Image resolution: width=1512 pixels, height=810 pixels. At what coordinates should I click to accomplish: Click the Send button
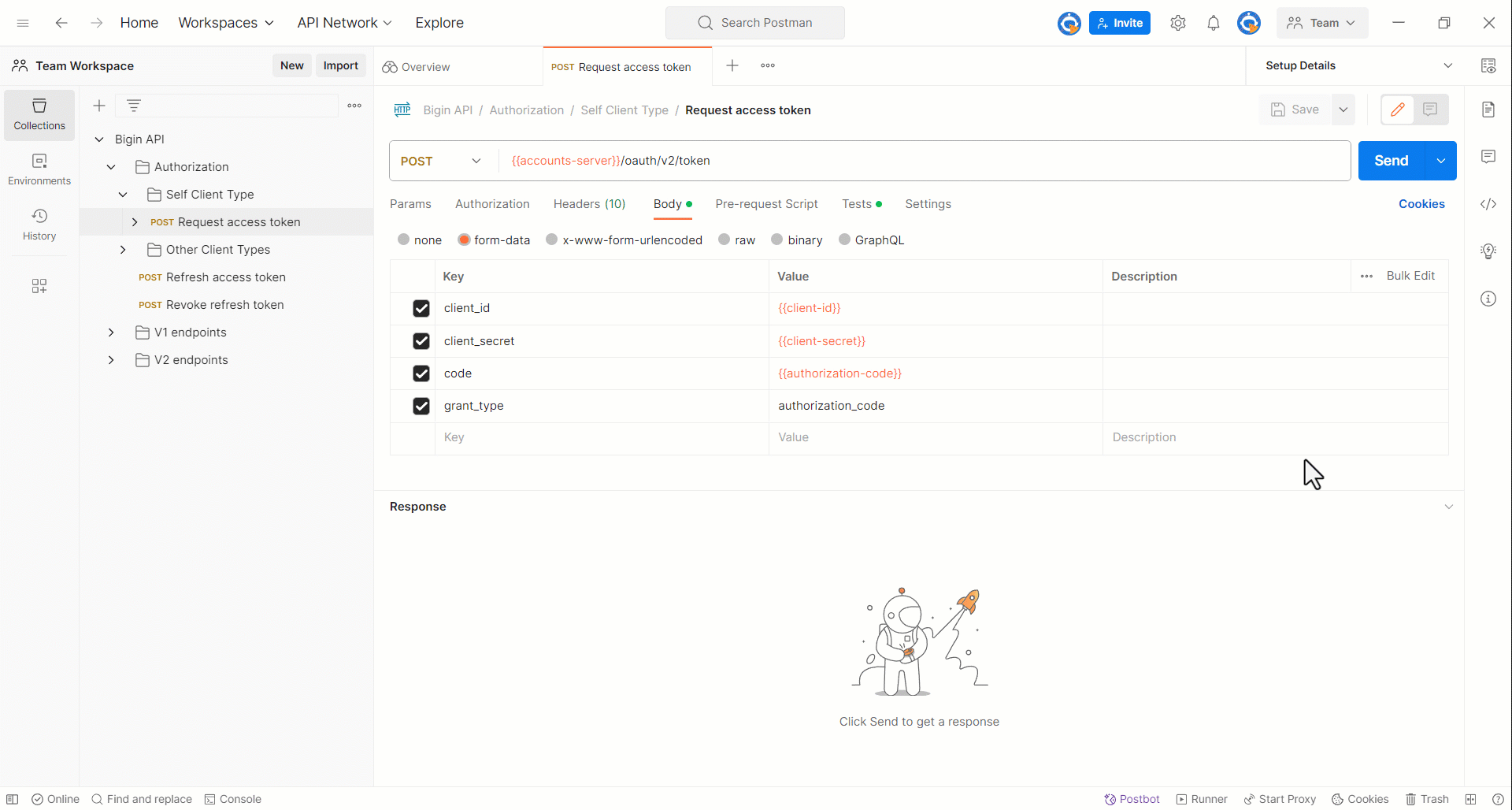tap(1392, 161)
